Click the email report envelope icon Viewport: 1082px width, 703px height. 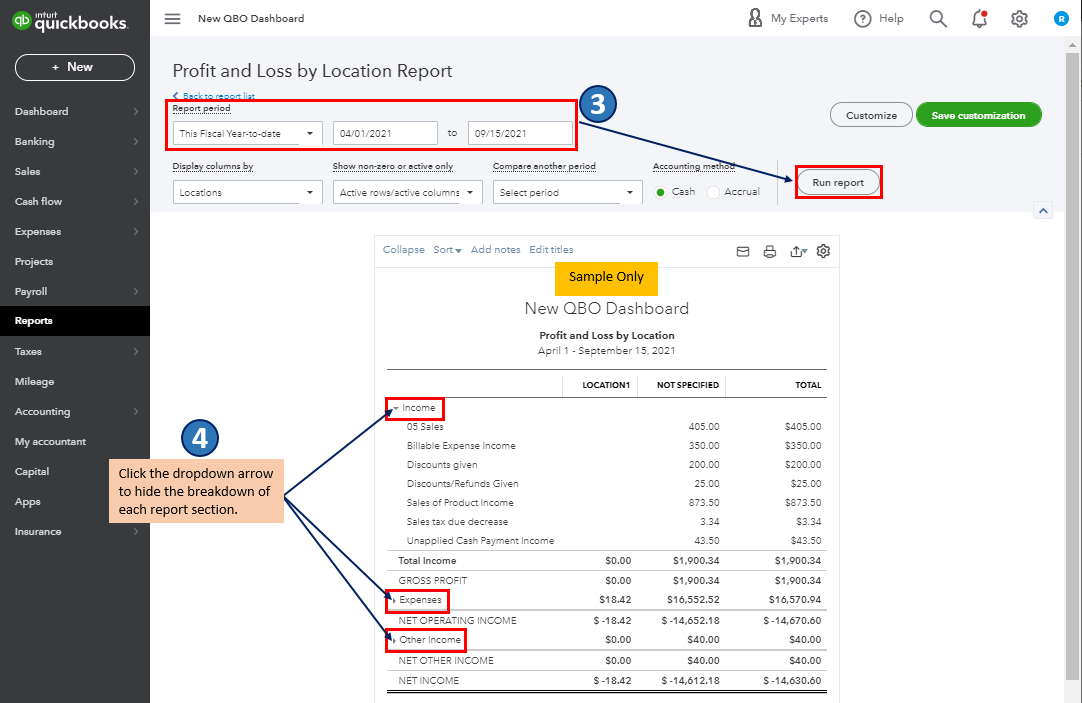743,251
